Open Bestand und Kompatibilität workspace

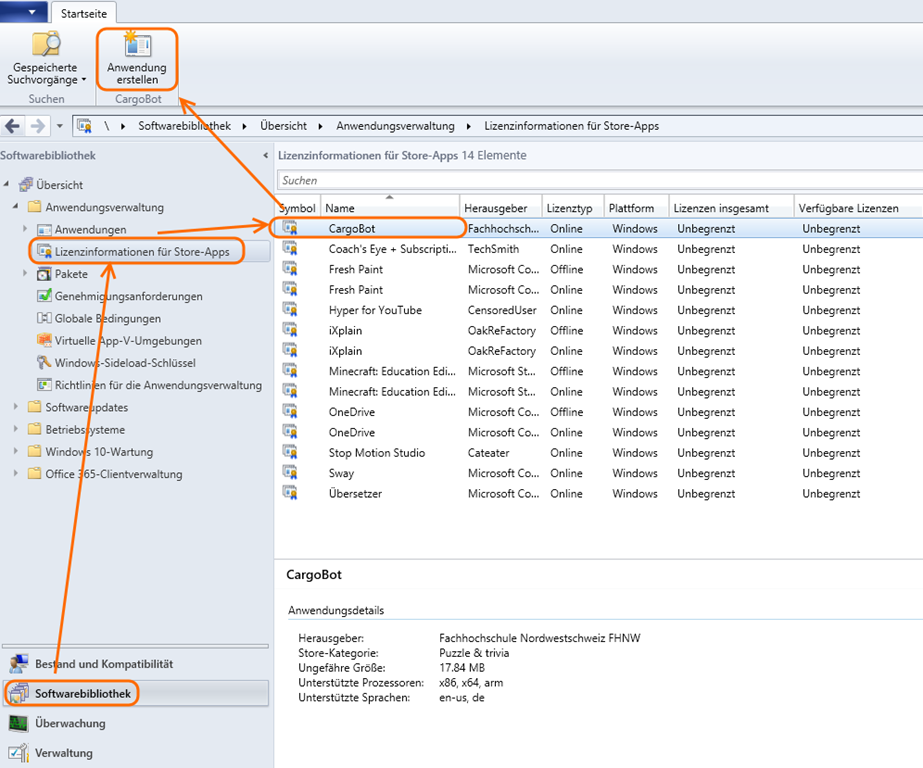[x=103, y=664]
